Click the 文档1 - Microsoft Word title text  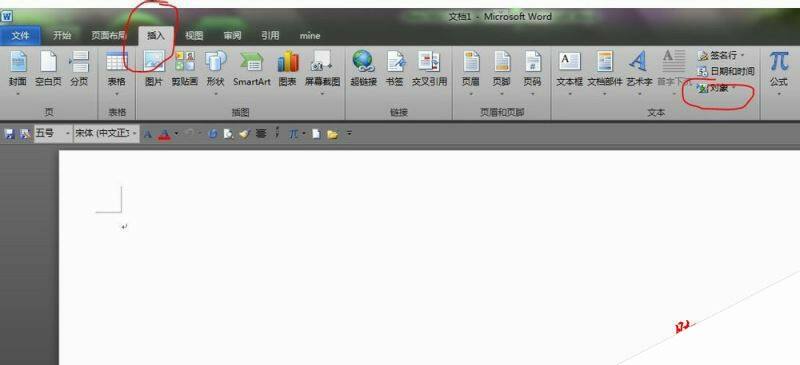pyautogui.click(x=500, y=17)
